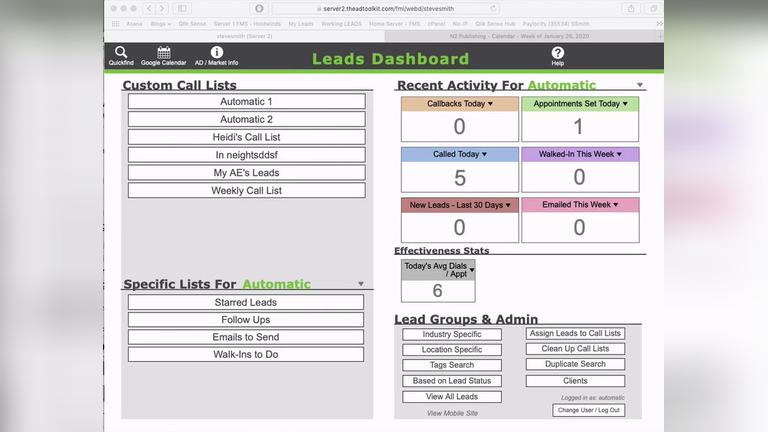Image resolution: width=768 pixels, height=432 pixels.
Task: Click View All Leads button
Action: click(x=452, y=397)
